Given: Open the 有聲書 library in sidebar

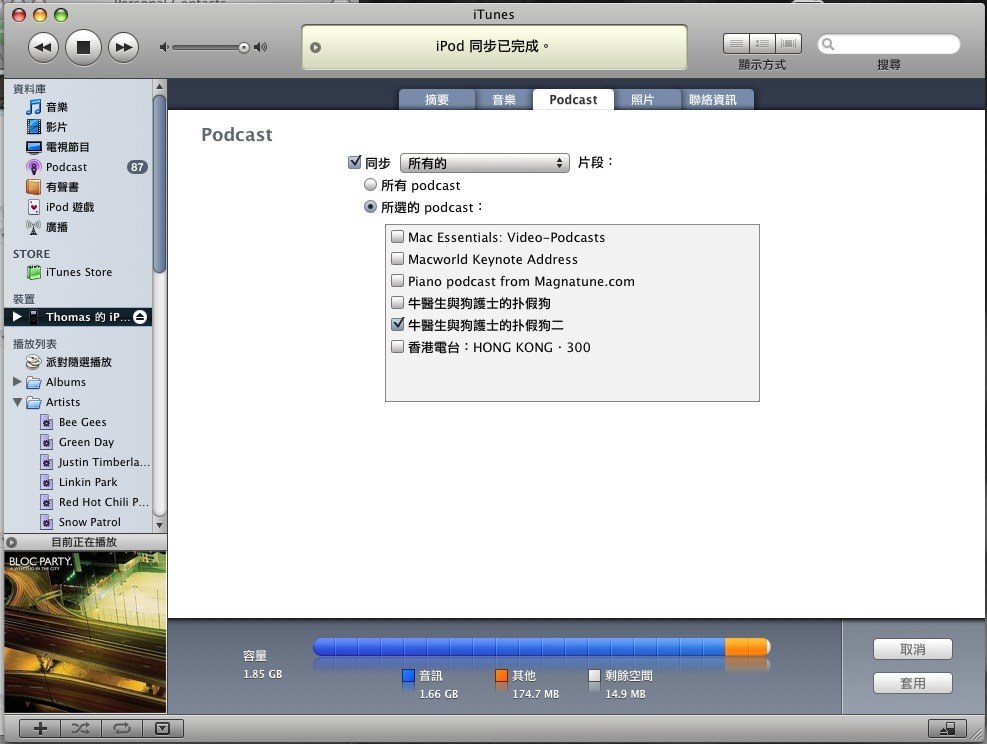Looking at the screenshot, I should tap(78, 187).
